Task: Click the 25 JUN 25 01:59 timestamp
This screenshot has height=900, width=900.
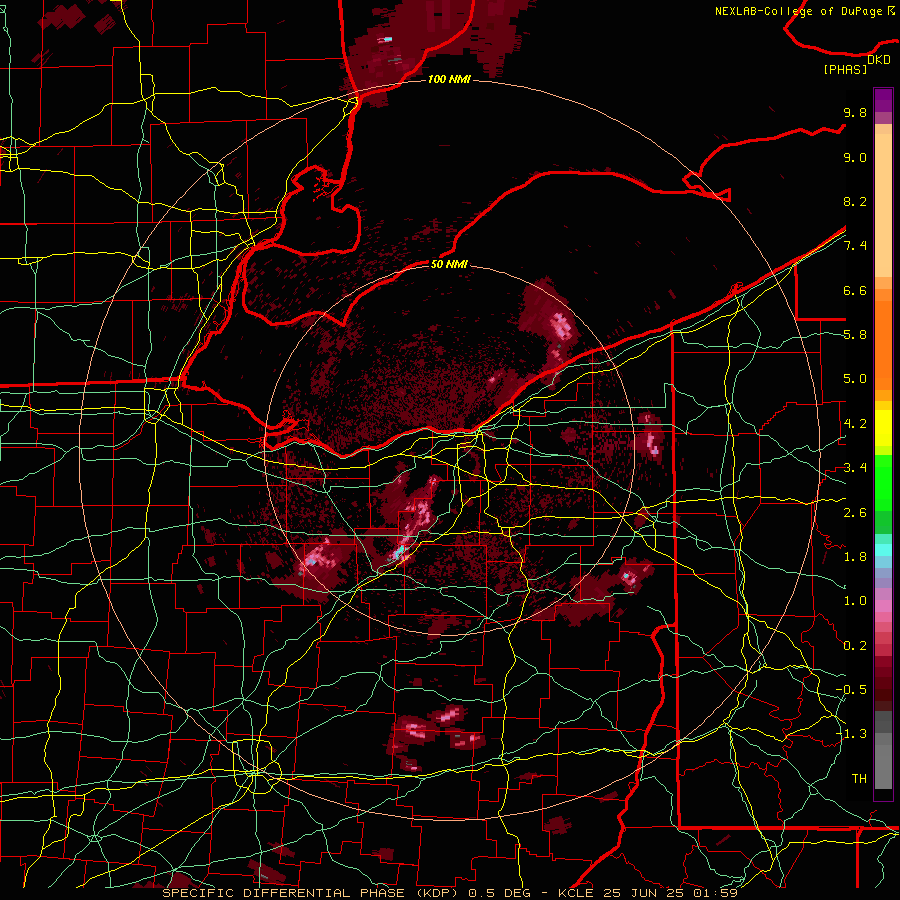Action: (672, 893)
